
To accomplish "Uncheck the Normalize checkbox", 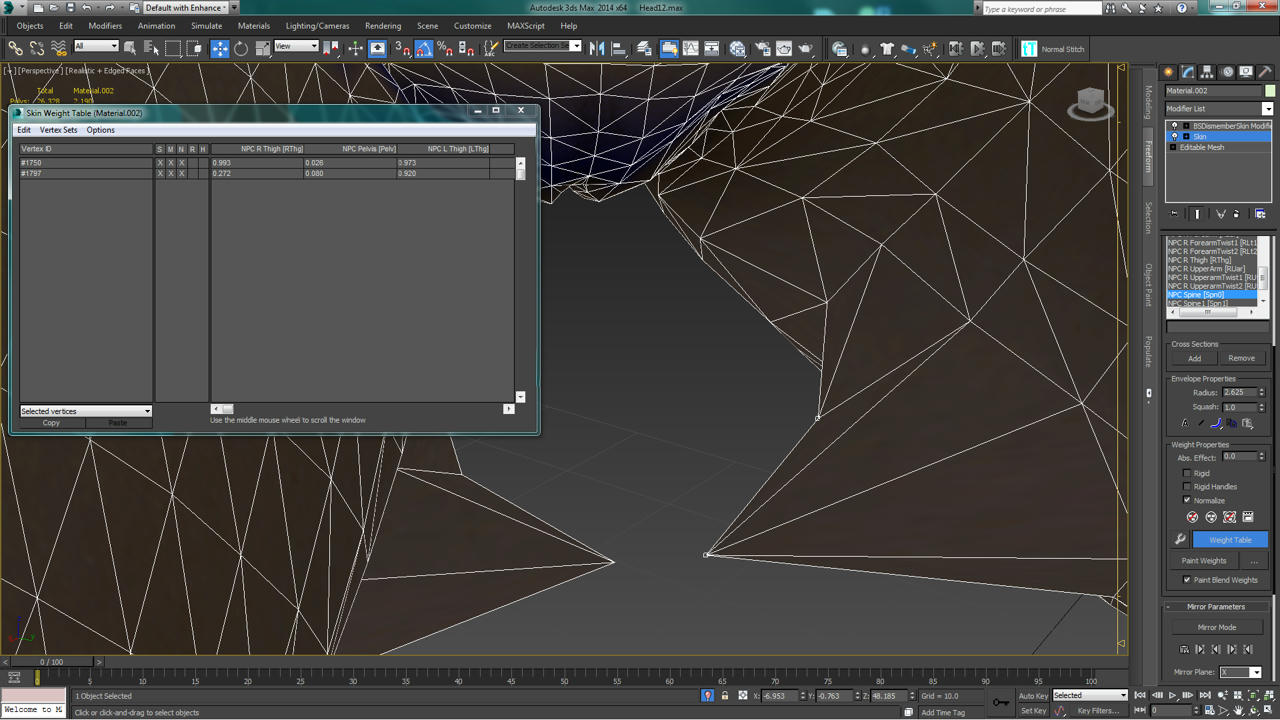I will tap(1187, 500).
